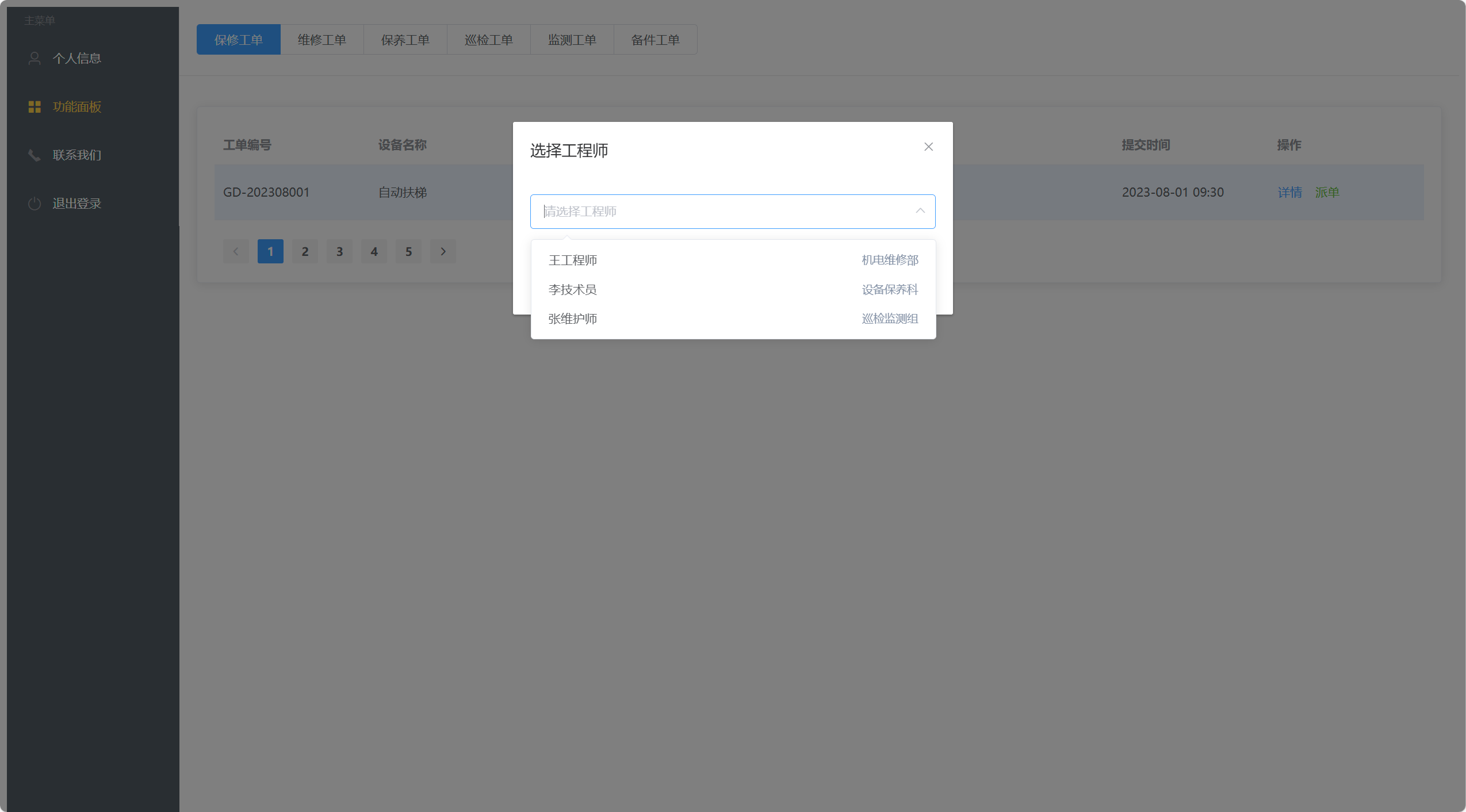Collapse the engineer dropdown arrow
This screenshot has height=812, width=1466.
[x=920, y=211]
